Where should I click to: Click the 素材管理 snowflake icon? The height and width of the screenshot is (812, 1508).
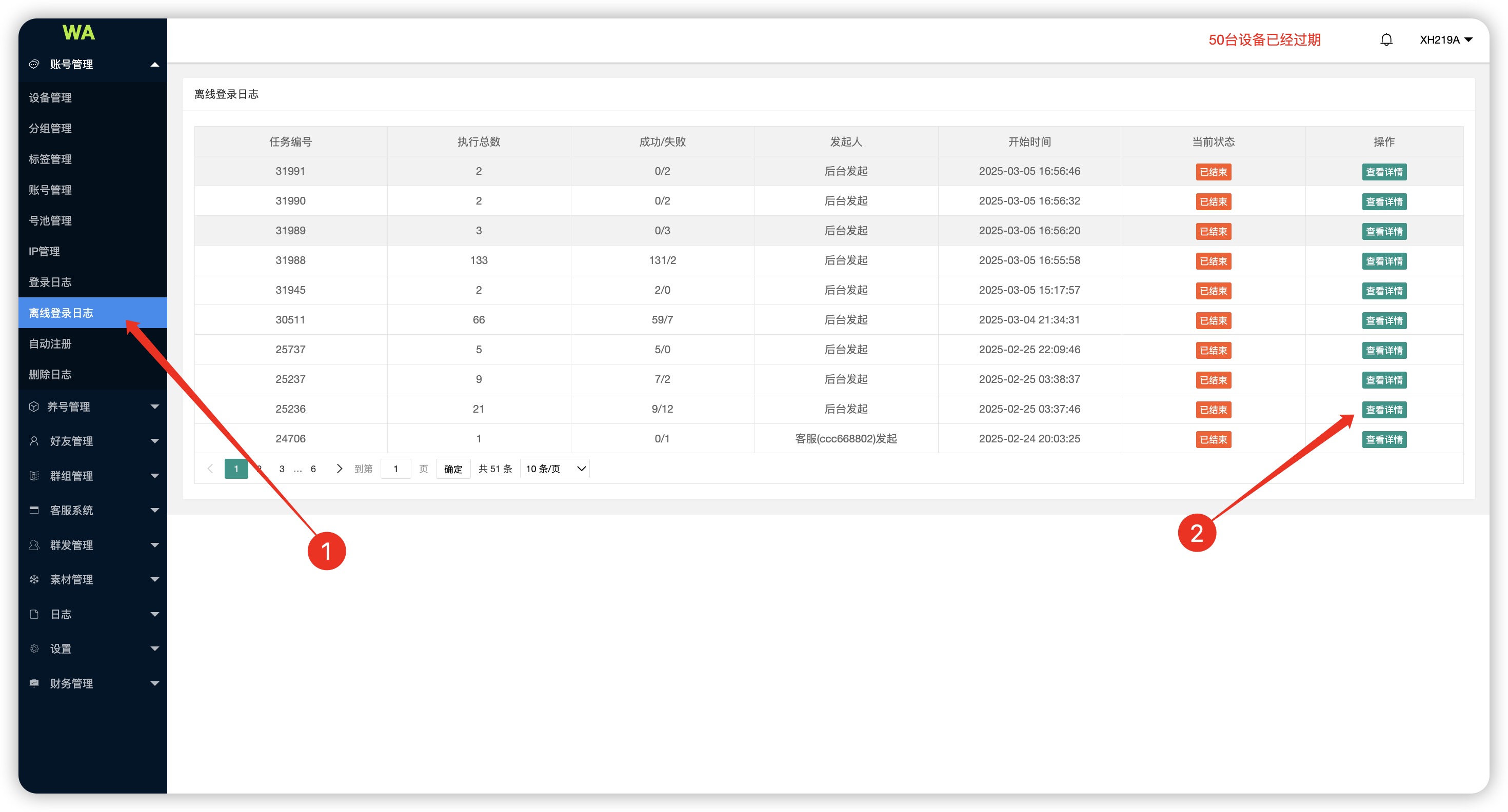click(34, 579)
